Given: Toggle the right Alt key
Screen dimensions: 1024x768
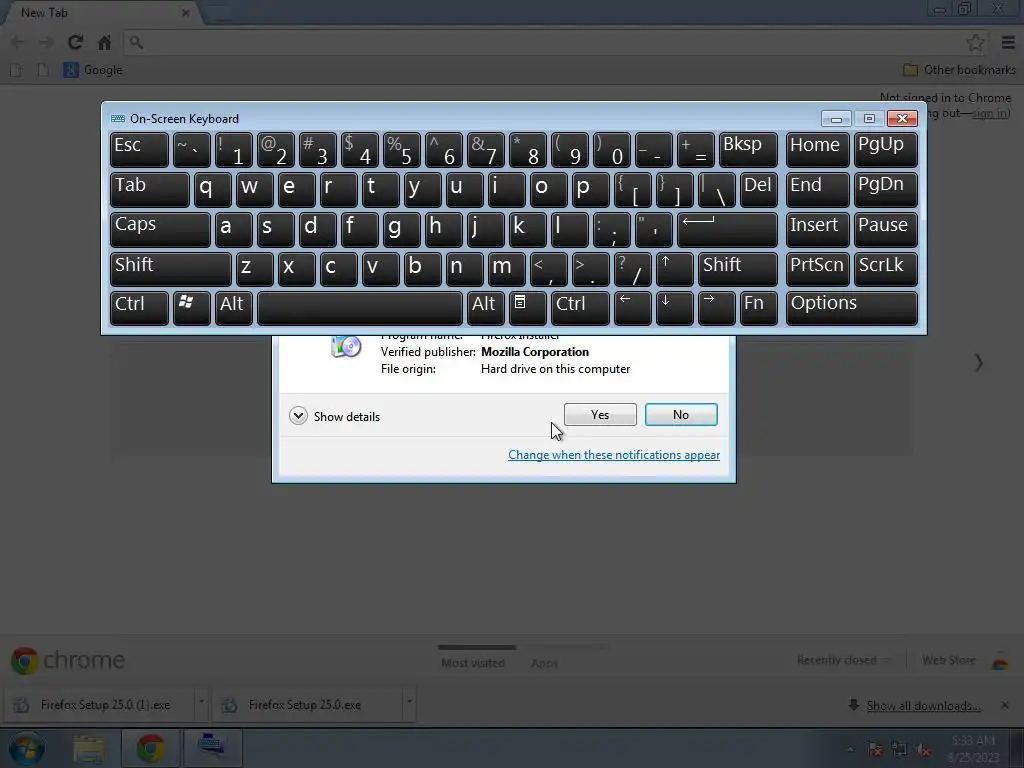Looking at the screenshot, I should tap(485, 308).
